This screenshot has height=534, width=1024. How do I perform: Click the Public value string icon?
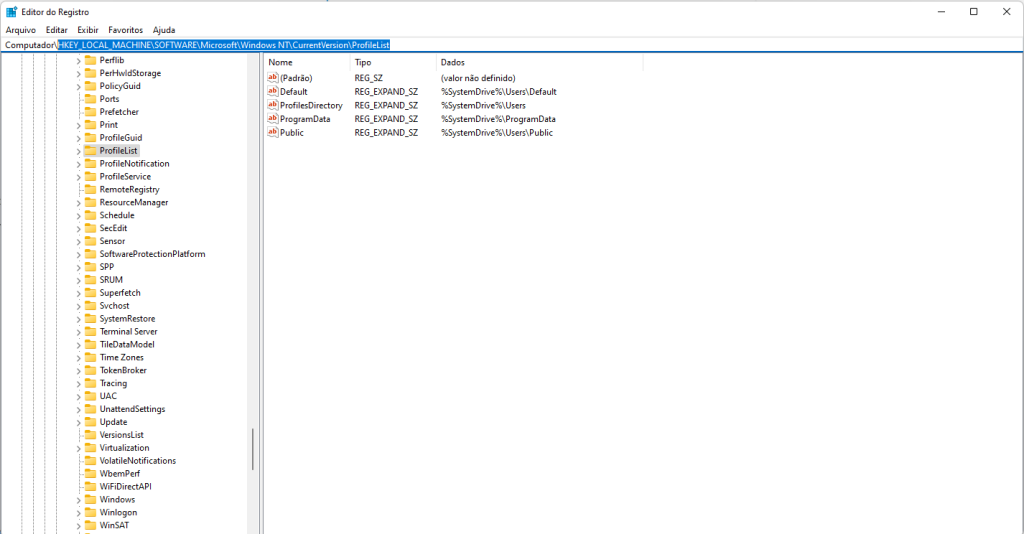(273, 132)
